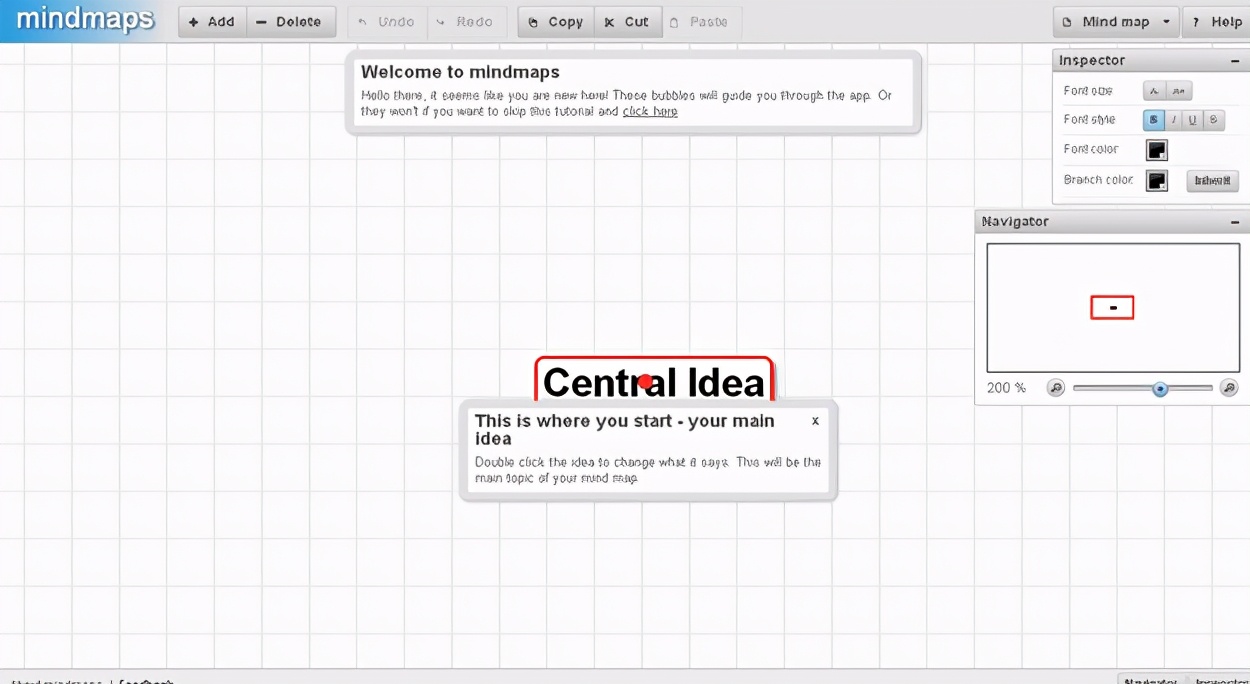Toggle underline font style
The height and width of the screenshot is (684, 1250).
1193,120
